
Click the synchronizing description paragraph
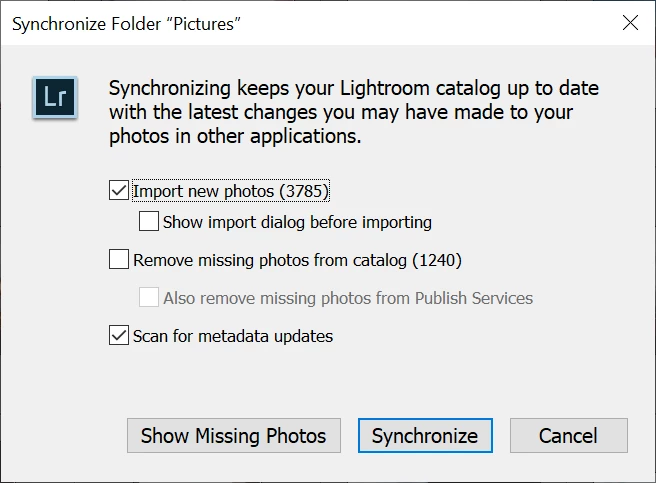[318, 111]
